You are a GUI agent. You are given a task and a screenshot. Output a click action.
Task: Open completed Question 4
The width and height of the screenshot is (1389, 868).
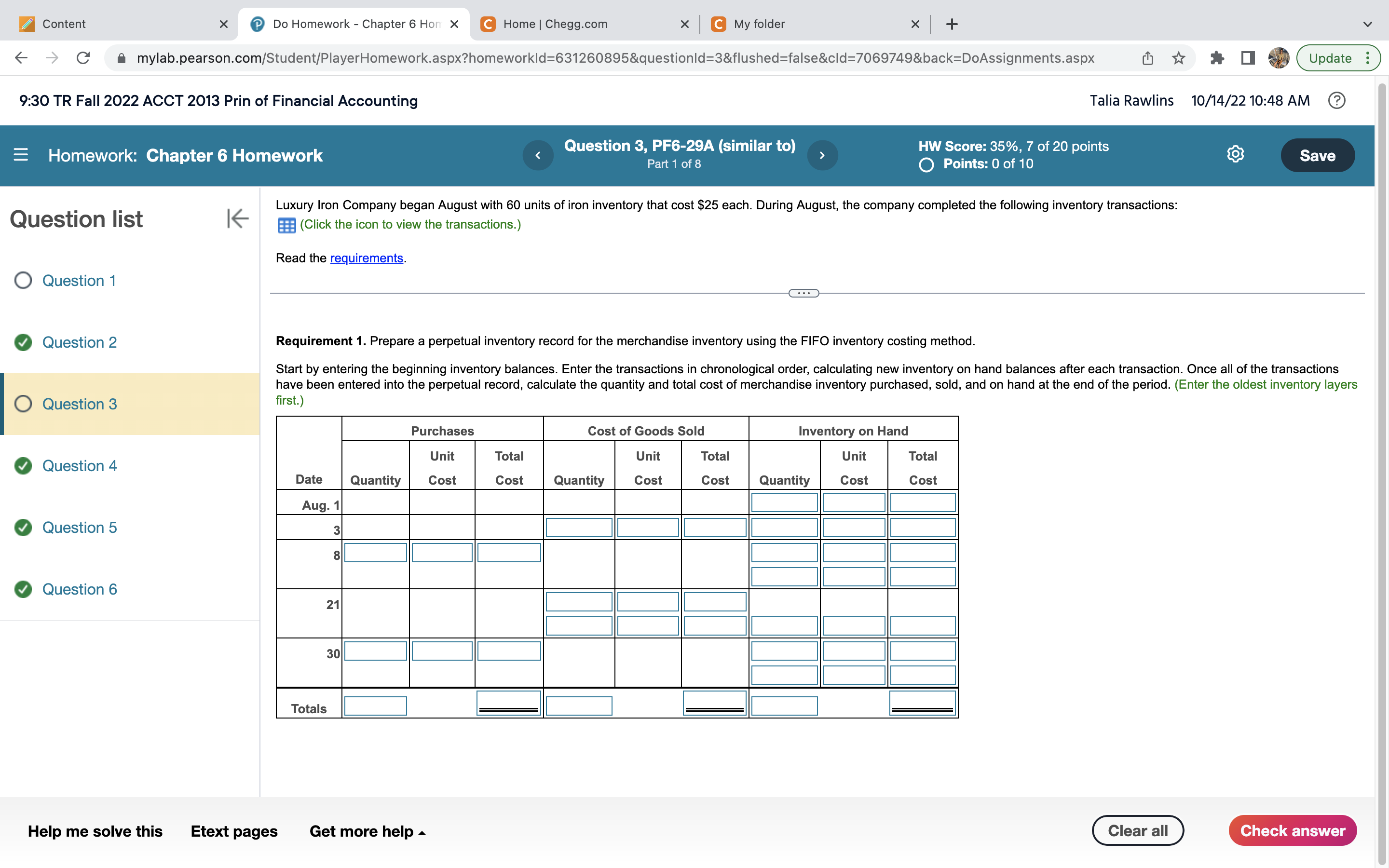point(80,465)
